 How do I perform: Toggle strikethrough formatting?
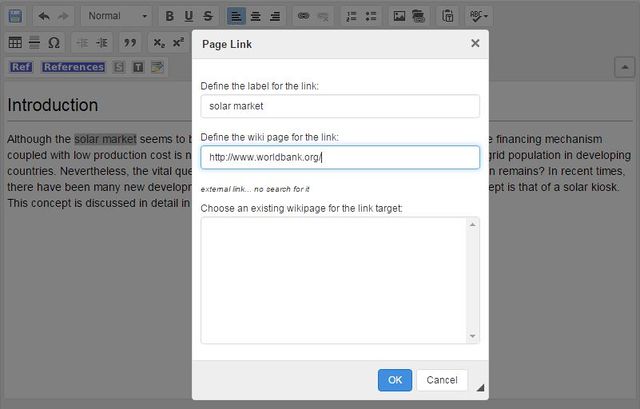[x=207, y=16]
